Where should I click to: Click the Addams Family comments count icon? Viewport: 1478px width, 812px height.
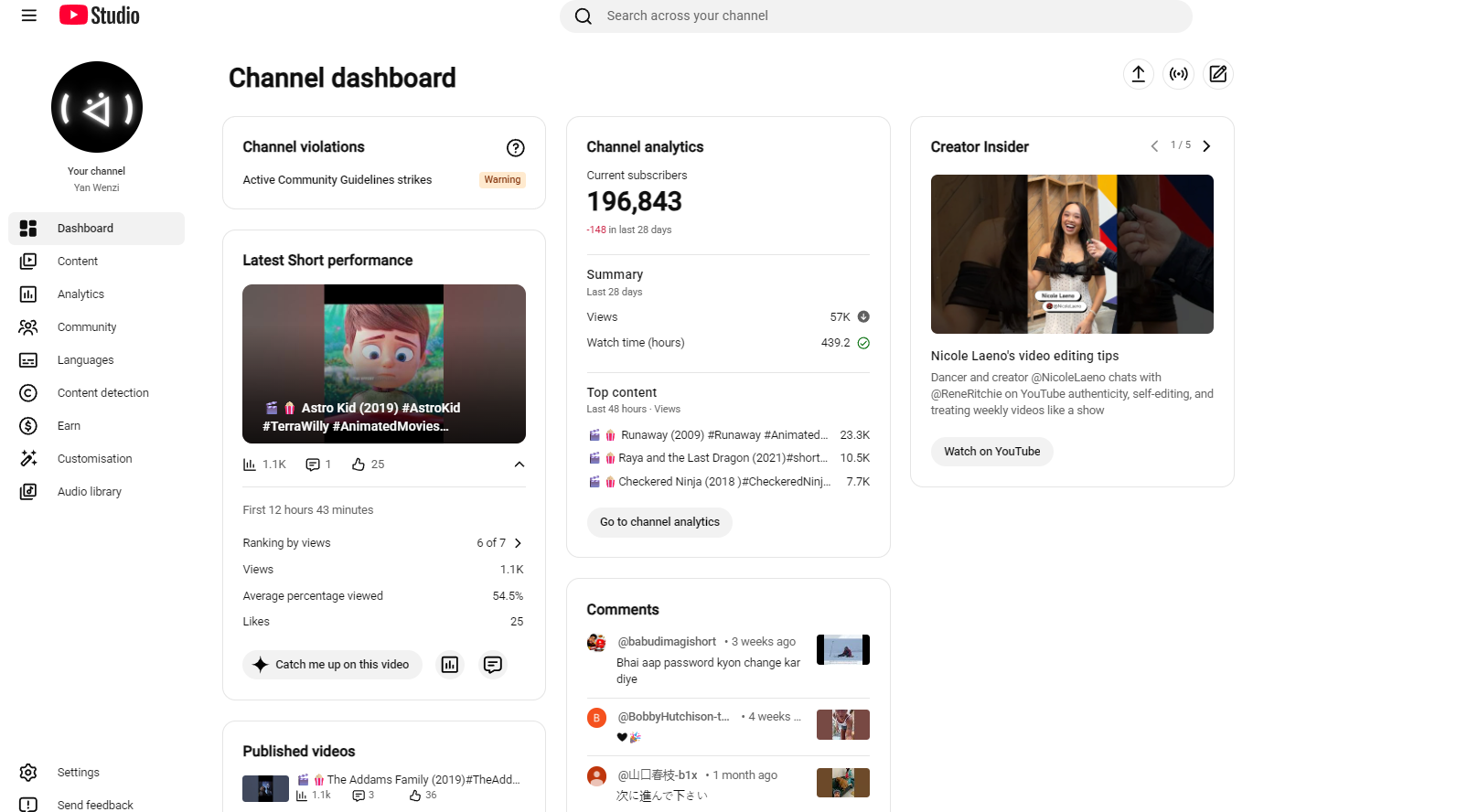(359, 796)
